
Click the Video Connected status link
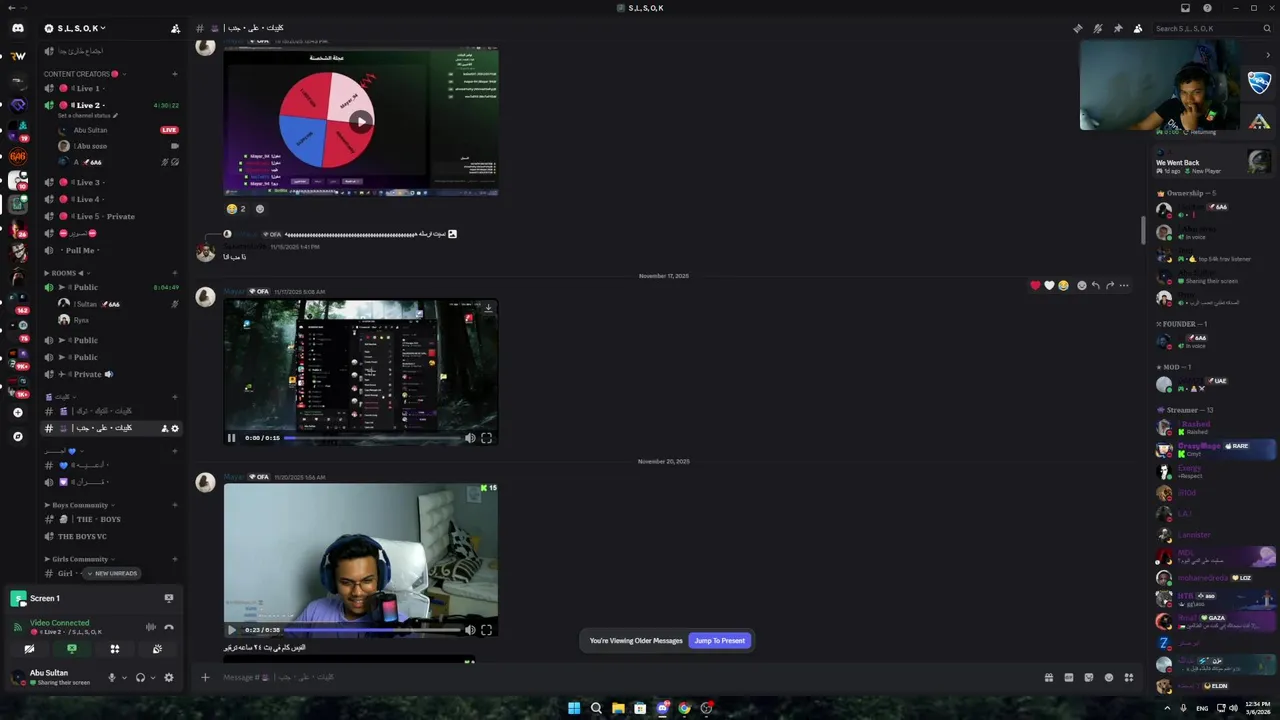(x=59, y=622)
